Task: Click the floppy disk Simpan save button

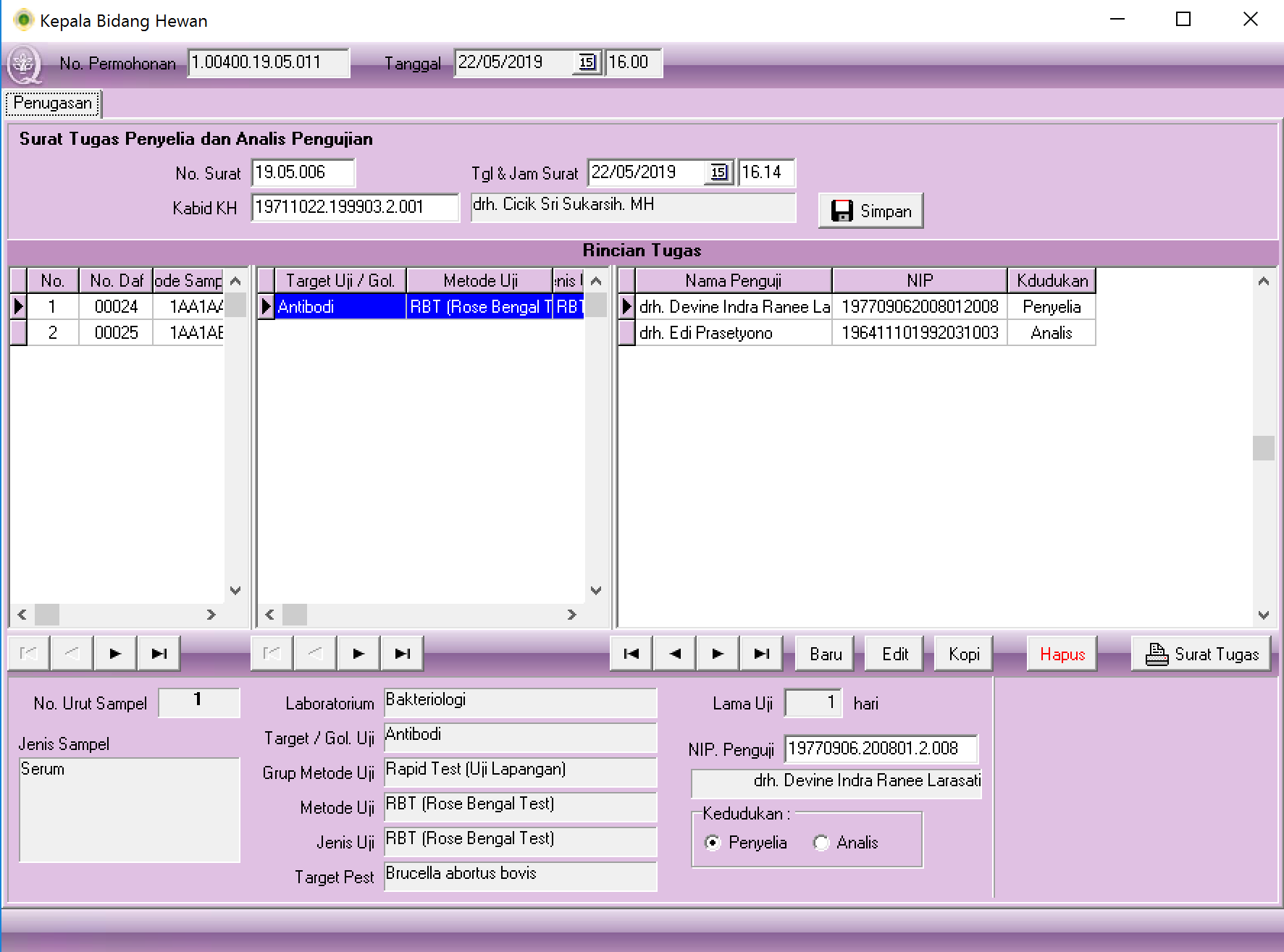Action: pos(870,211)
